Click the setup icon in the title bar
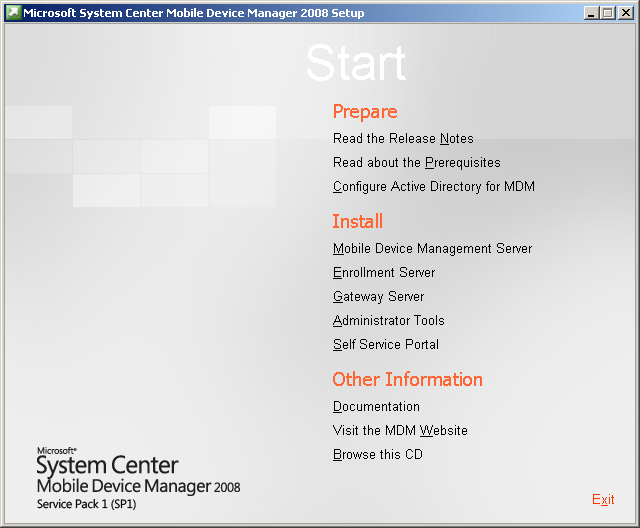 [x=13, y=13]
